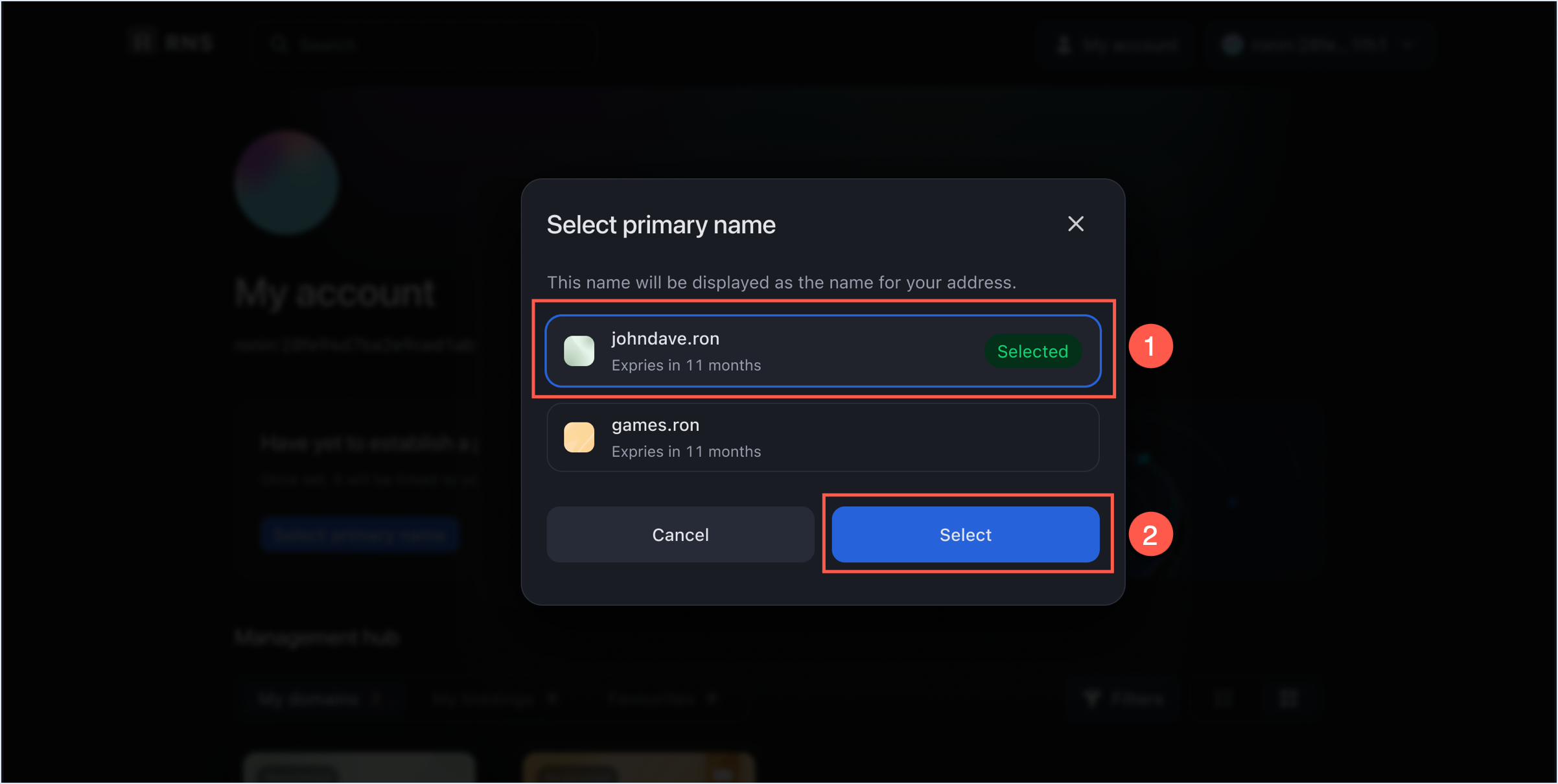Click the johndave.ron green avatar icon
Screen dimensions: 1558x784
click(579, 351)
